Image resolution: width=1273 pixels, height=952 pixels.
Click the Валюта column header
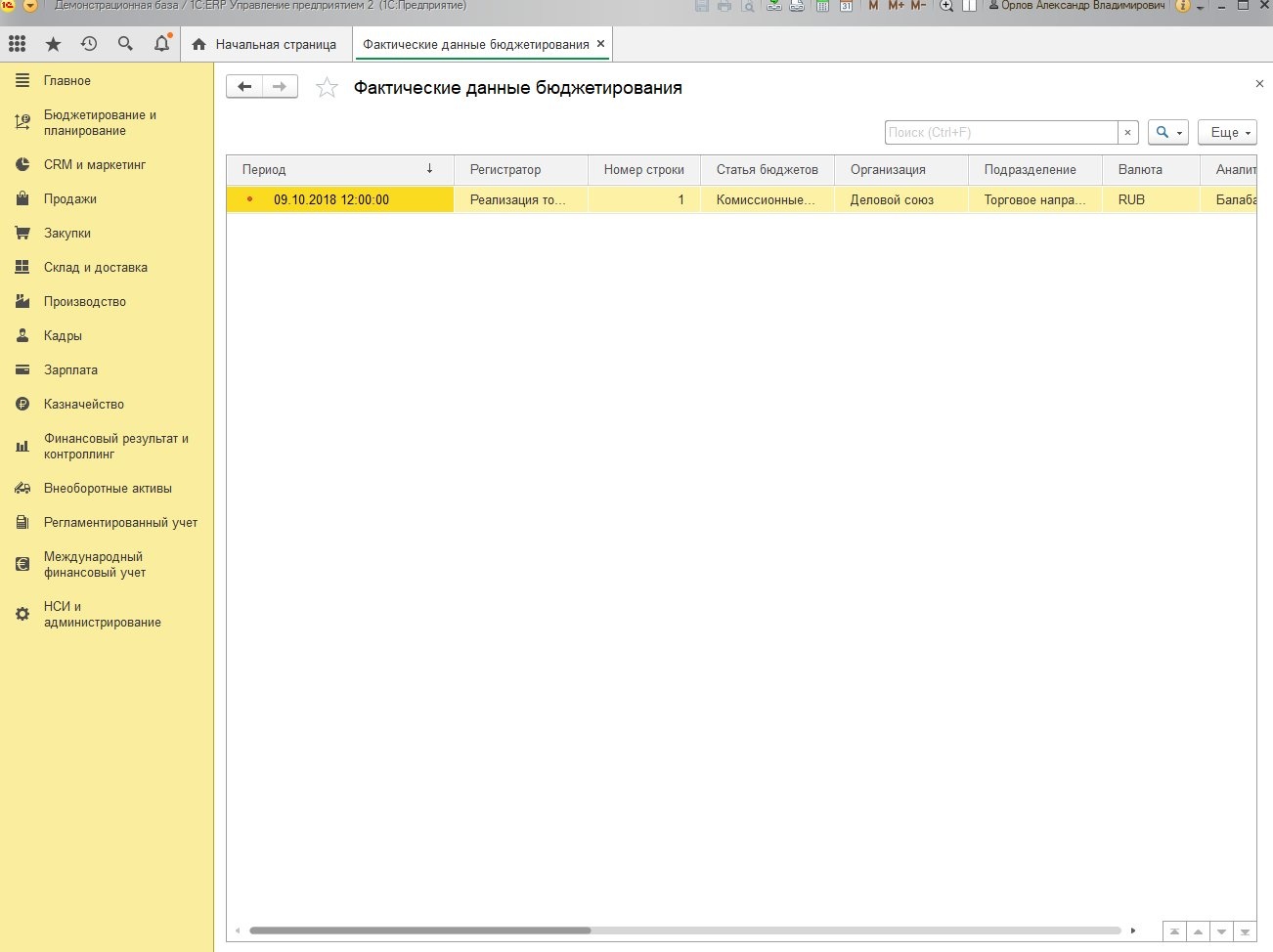pos(1151,170)
